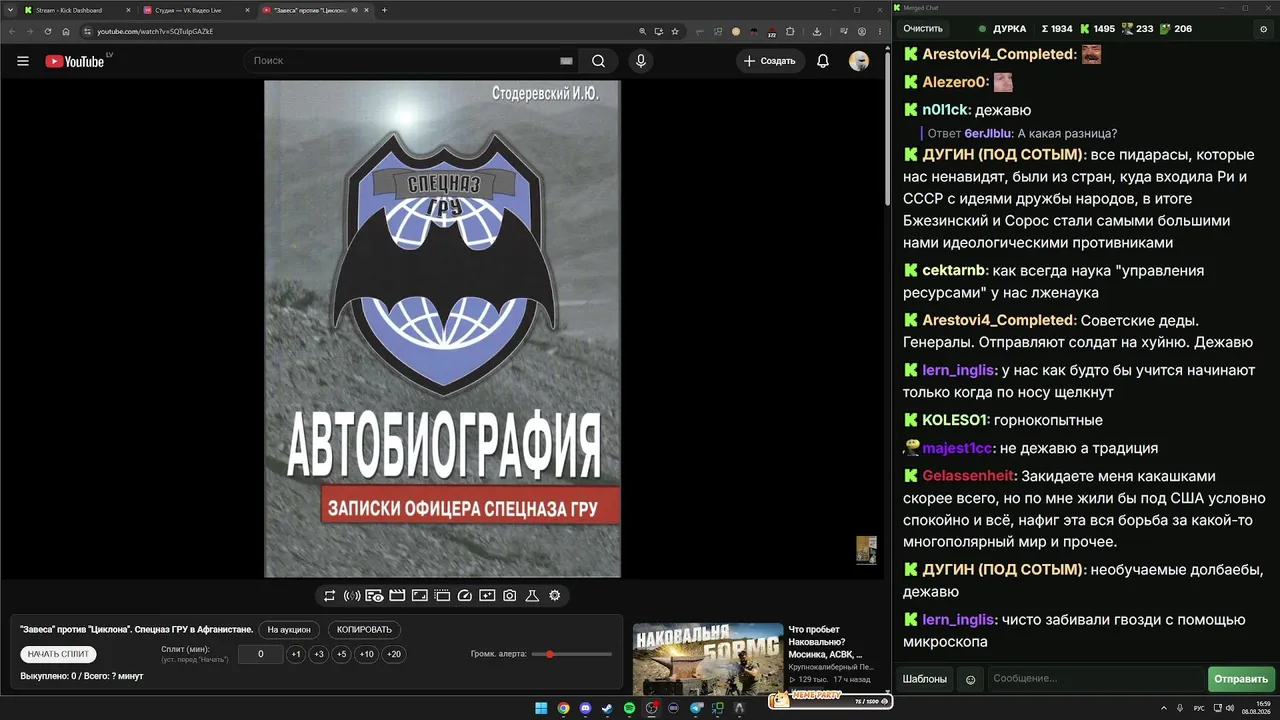1280x720 pixels.
Task: Open Discord from the taskbar
Action: pos(585,708)
